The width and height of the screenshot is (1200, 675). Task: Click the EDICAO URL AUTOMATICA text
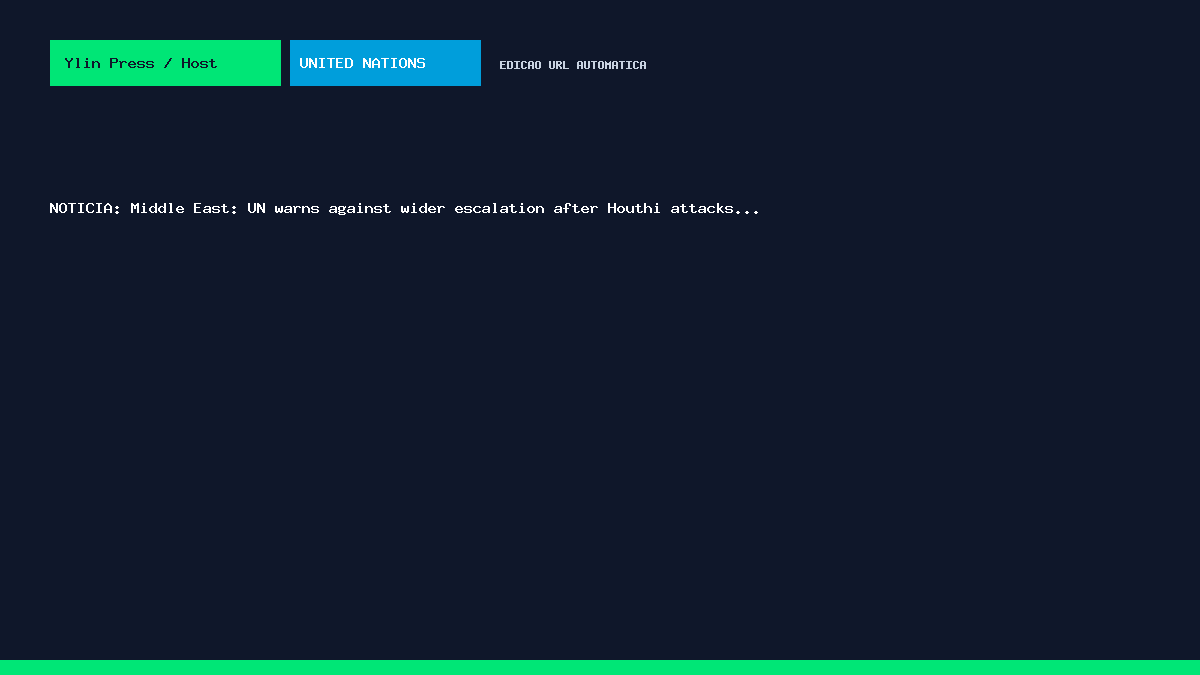click(x=573, y=65)
